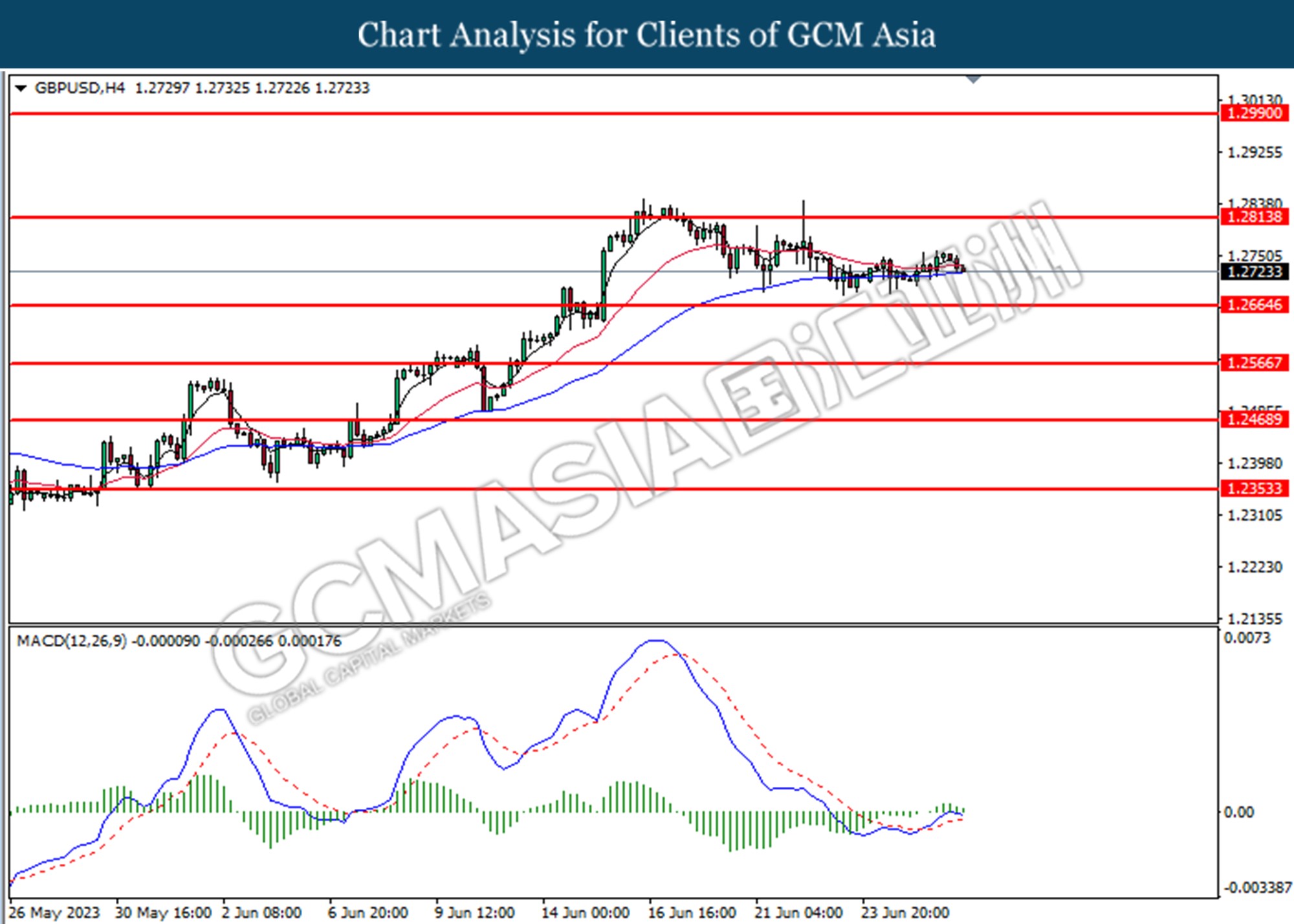Click the -0.003387 MACD scale value
Screen dimensions: 1294x924
click(1257, 887)
